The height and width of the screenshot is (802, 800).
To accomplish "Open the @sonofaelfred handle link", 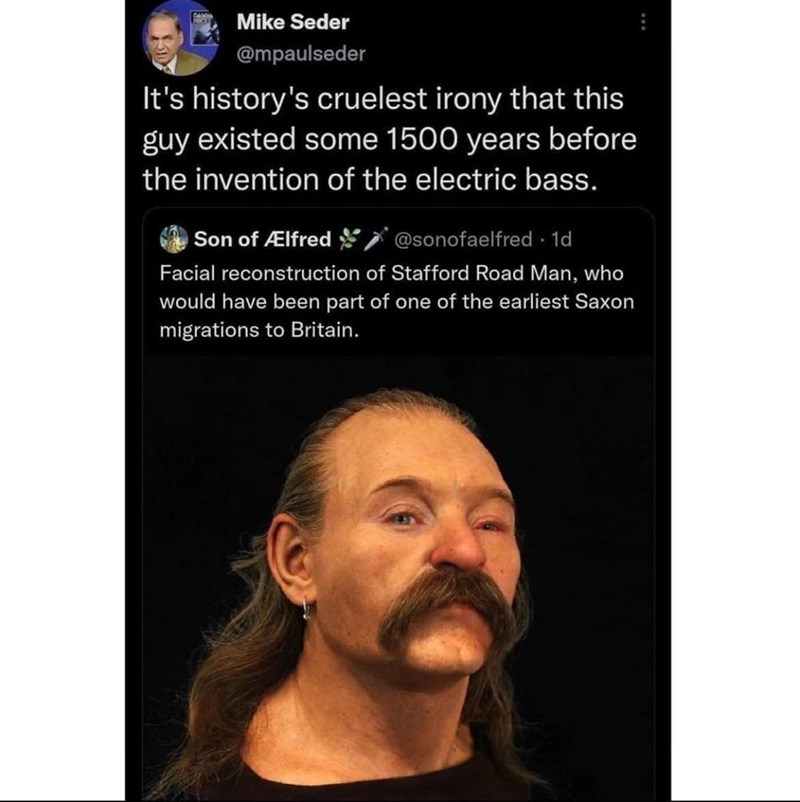I will (x=463, y=239).
